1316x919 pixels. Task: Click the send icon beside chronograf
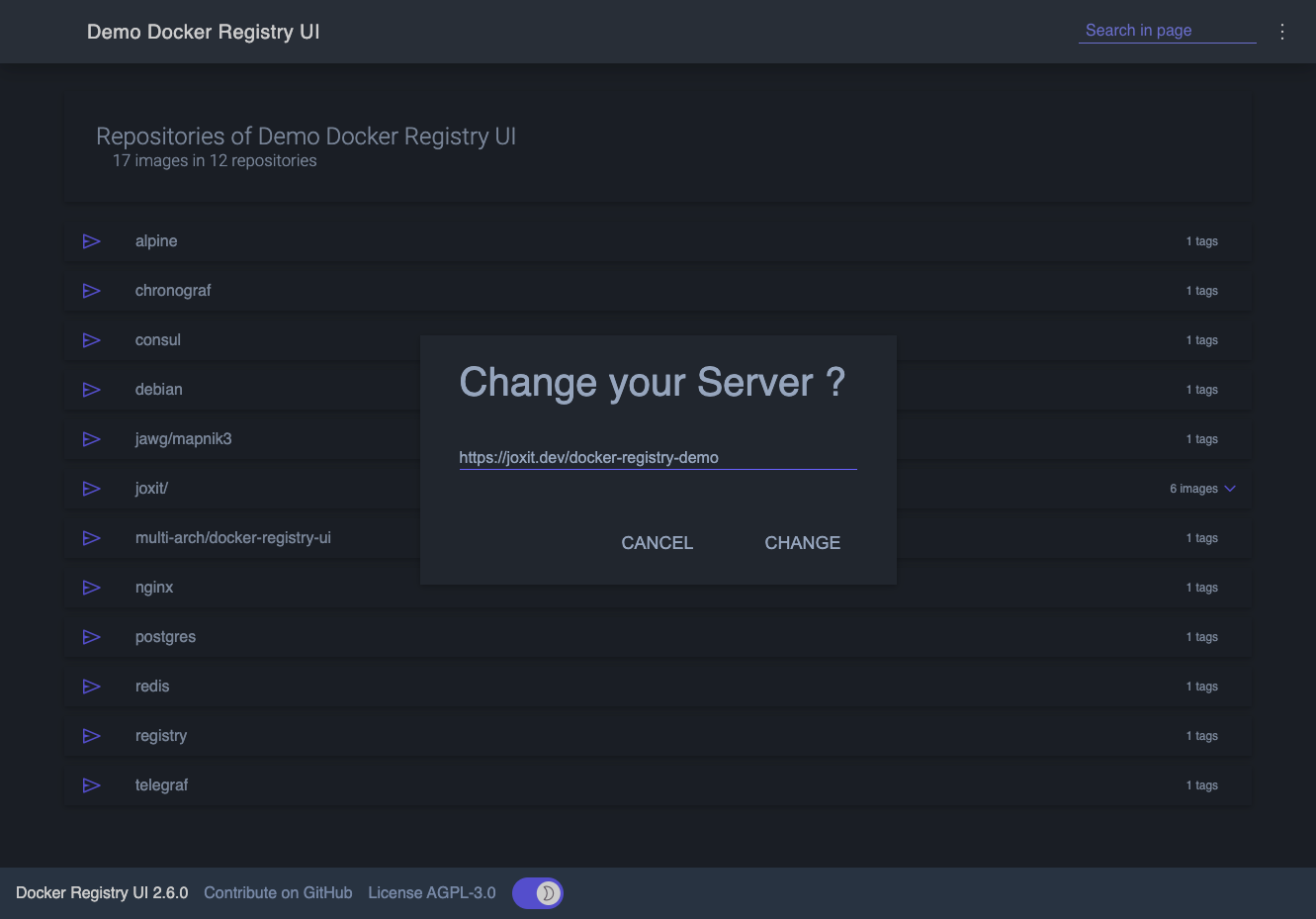(x=92, y=291)
